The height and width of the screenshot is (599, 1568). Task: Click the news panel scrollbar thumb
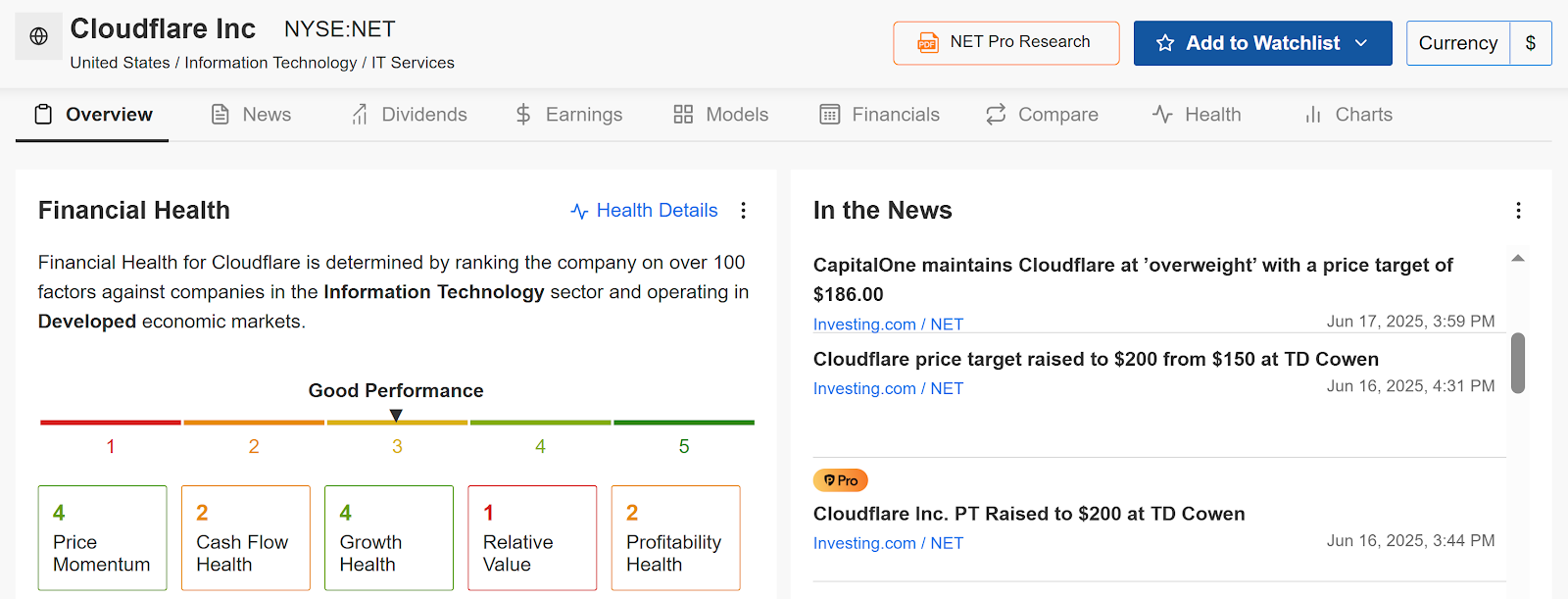pos(1518,363)
